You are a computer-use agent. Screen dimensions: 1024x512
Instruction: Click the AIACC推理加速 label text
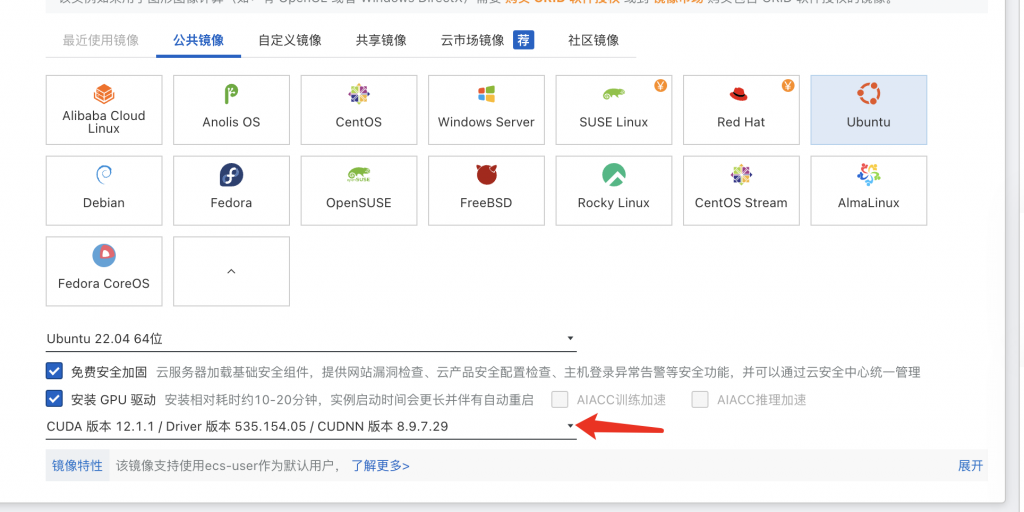tap(761, 400)
